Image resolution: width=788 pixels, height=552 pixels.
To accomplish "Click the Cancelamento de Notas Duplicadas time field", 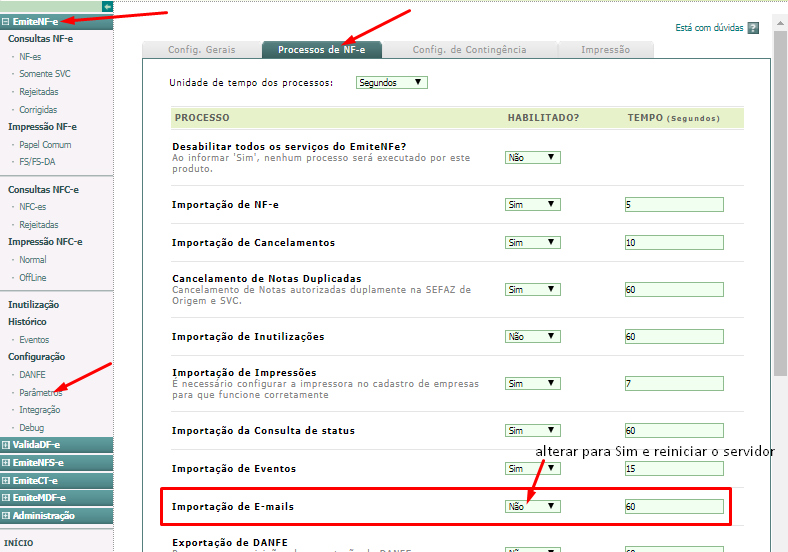I will (674, 290).
